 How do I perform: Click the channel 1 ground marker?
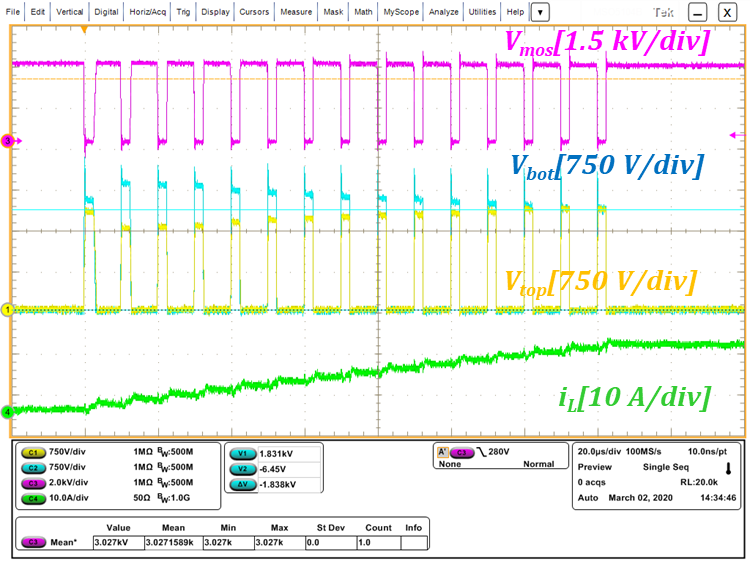pyautogui.click(x=7, y=310)
